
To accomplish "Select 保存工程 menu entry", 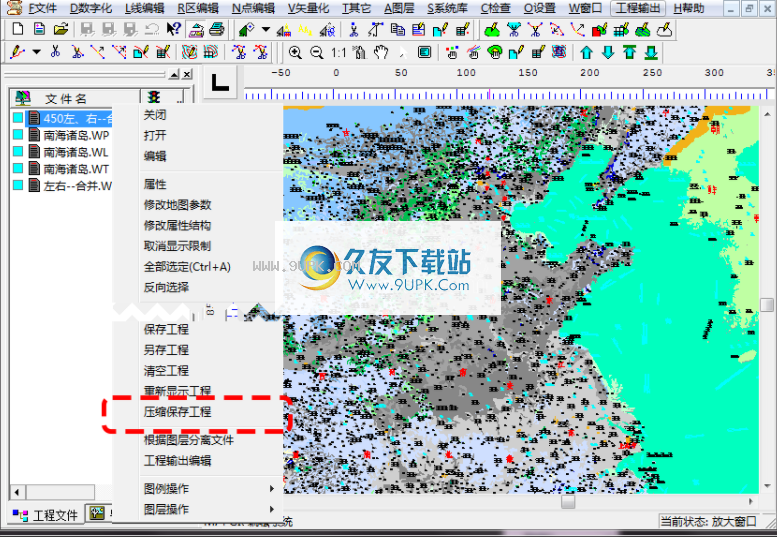I will [x=166, y=329].
